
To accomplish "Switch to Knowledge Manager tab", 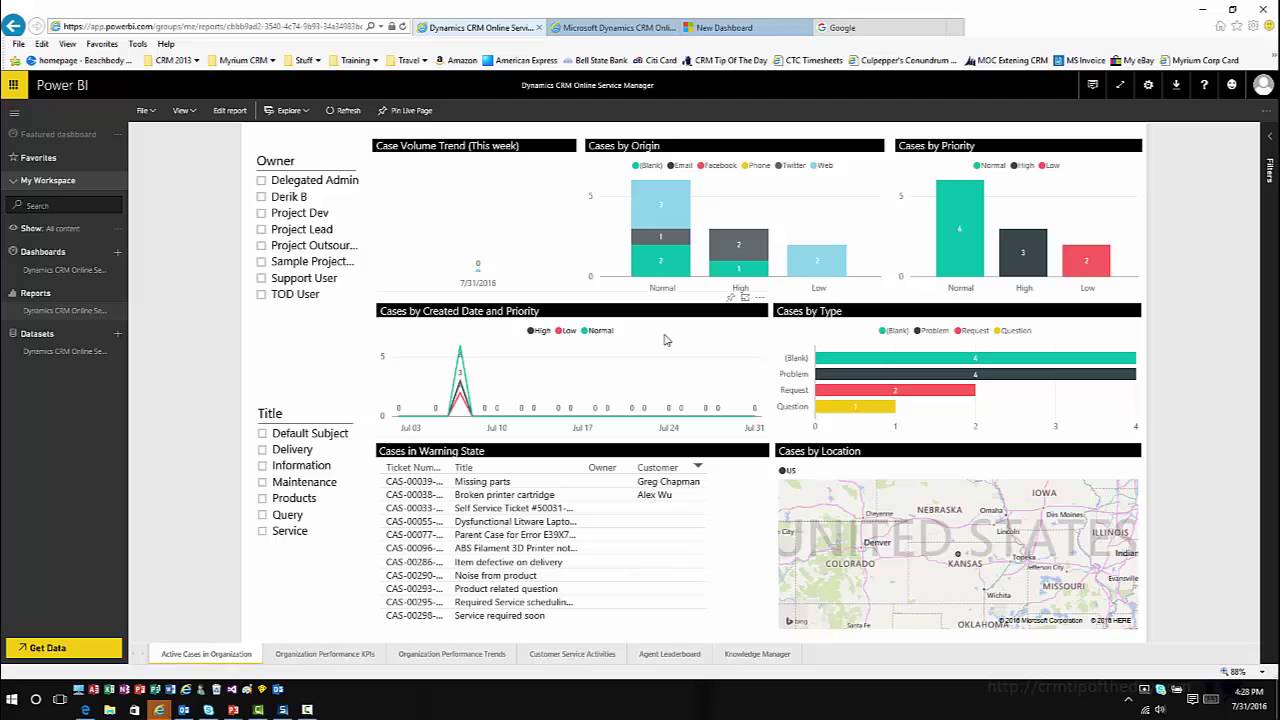I will 757,654.
